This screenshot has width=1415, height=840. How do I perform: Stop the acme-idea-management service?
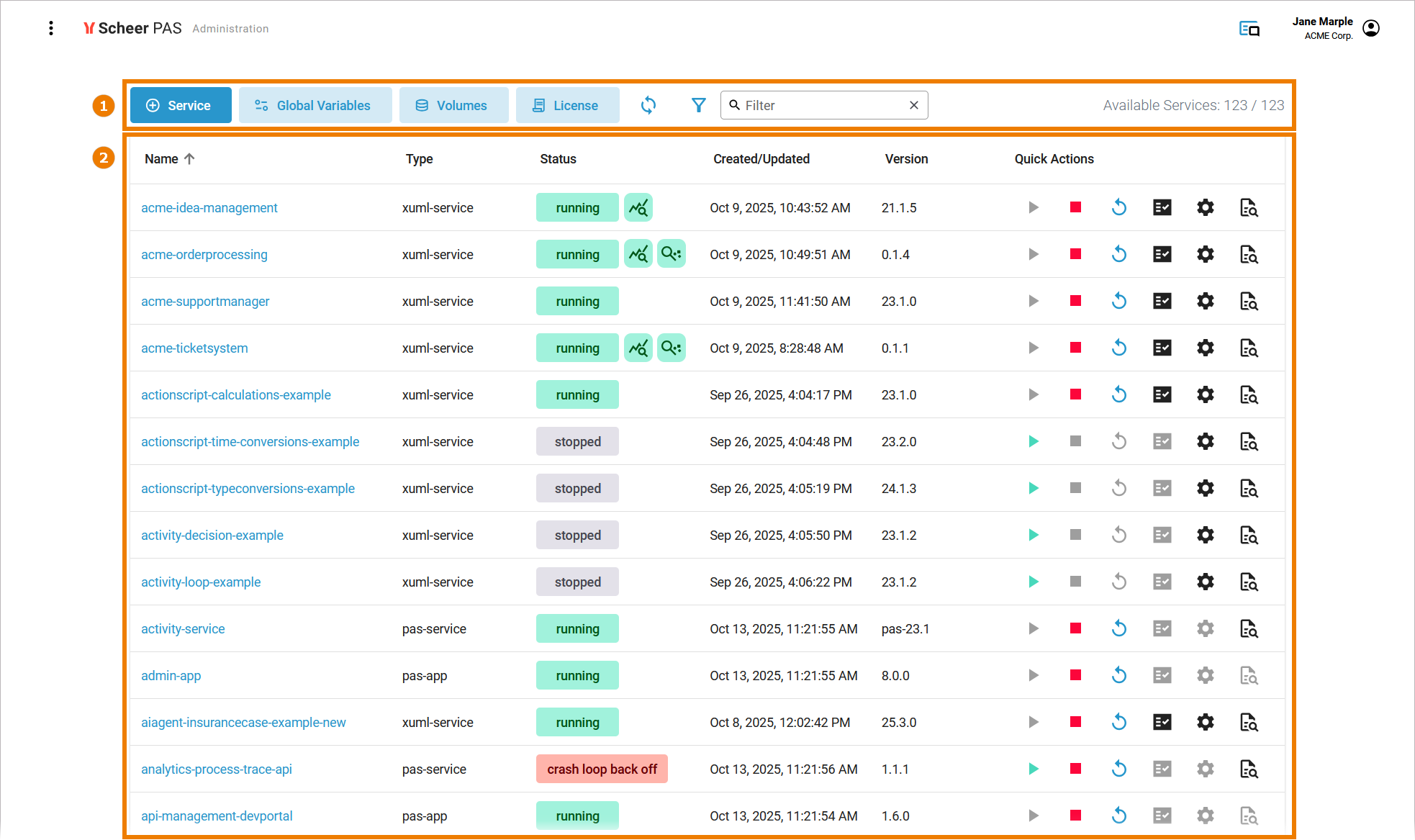click(1075, 207)
